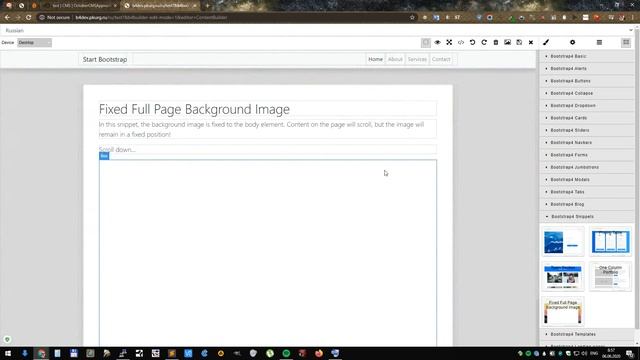Click the fullscreen expand arrows icon

pos(449,42)
